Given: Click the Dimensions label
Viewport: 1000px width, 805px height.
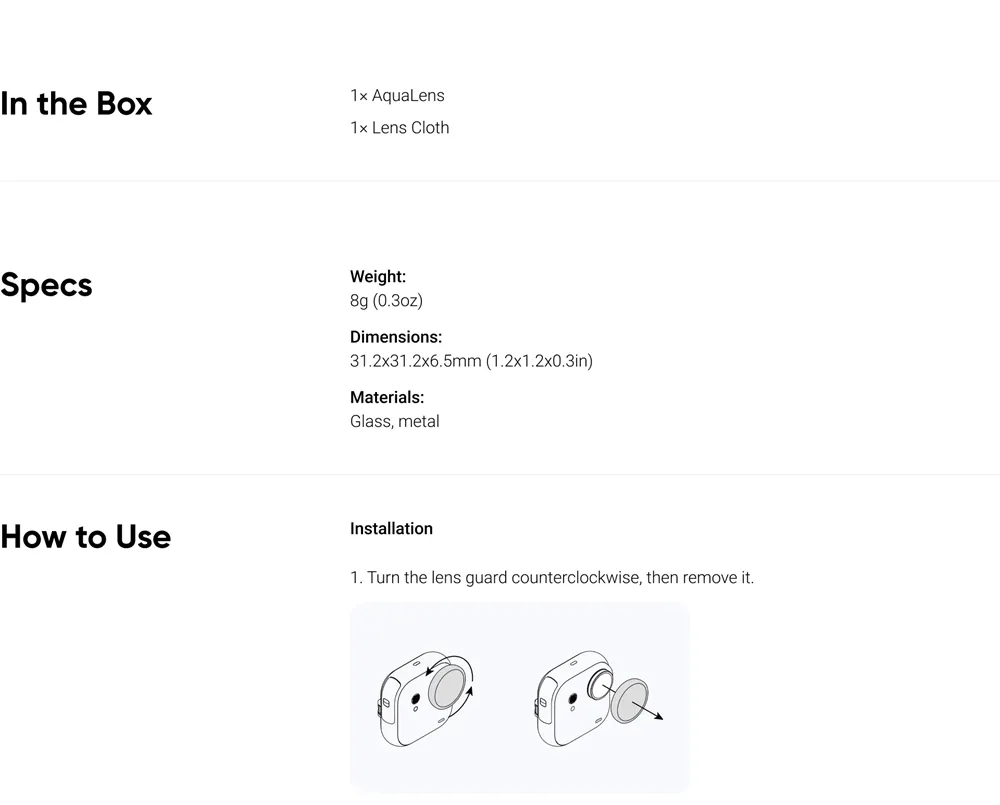Looking at the screenshot, I should tap(396, 337).
